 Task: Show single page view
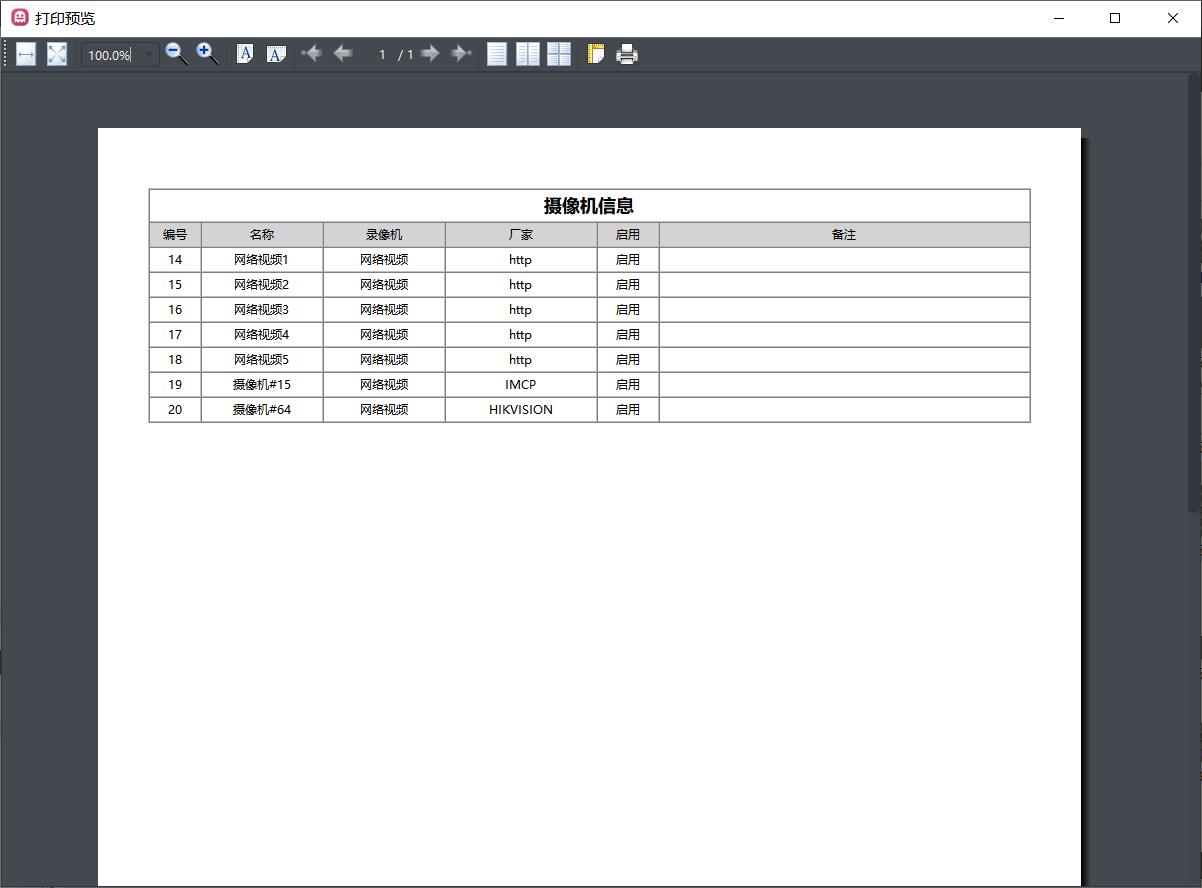(497, 54)
